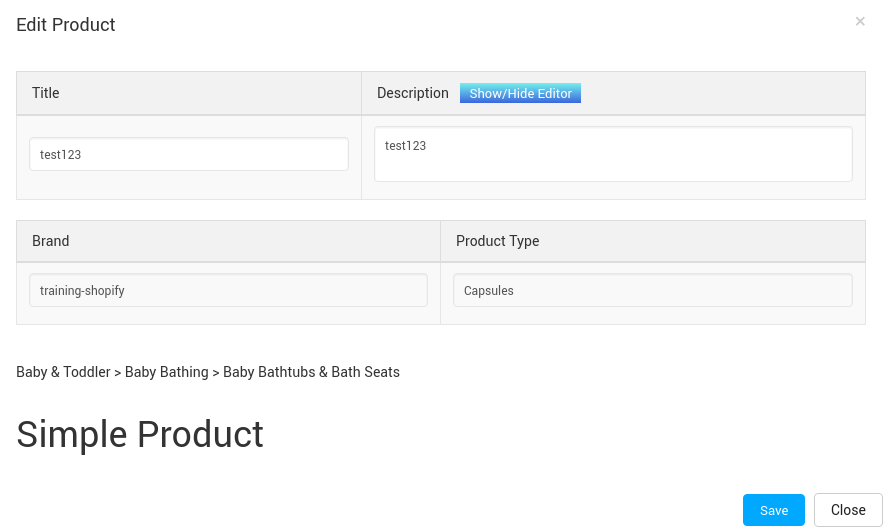Click the Description header label
Screen dimensions: 890x531
click(413, 93)
